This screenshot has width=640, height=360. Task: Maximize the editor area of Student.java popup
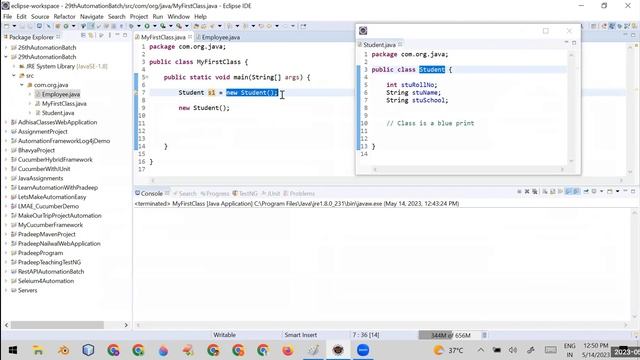574,43
